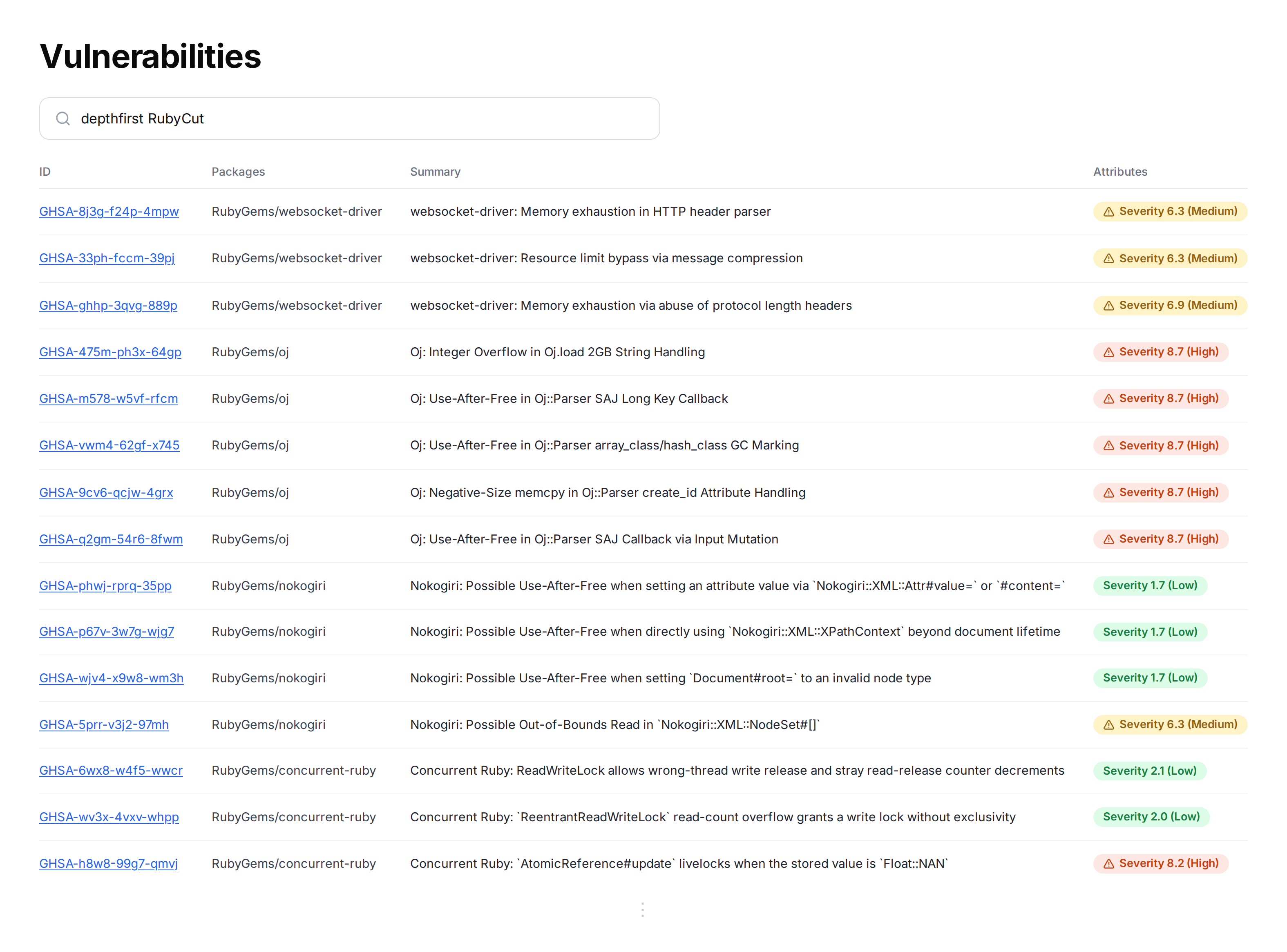This screenshot has width=1287, height=952.
Task: Open advisory GHSA-h8w8-99g7-qmvj
Action: coord(108,864)
